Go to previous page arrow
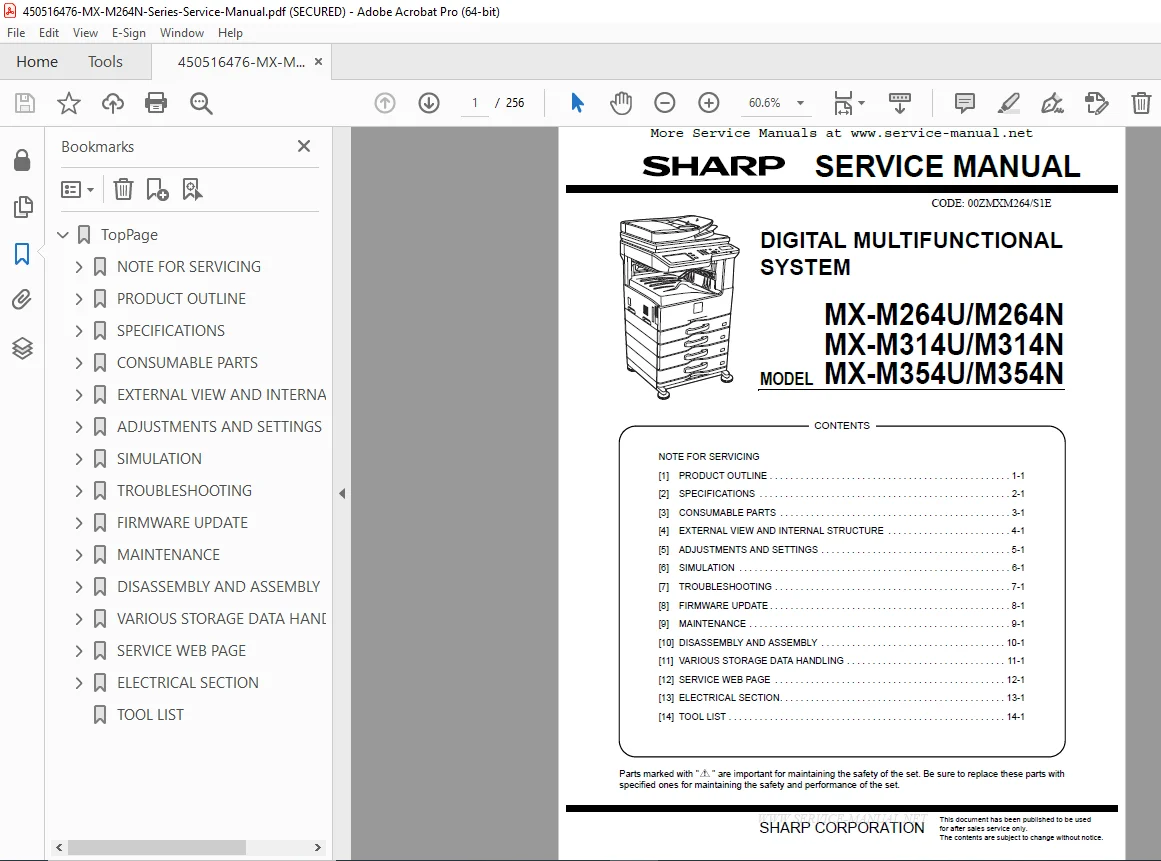Screen dimensions: 1161x861 pyautogui.click(x=385, y=103)
